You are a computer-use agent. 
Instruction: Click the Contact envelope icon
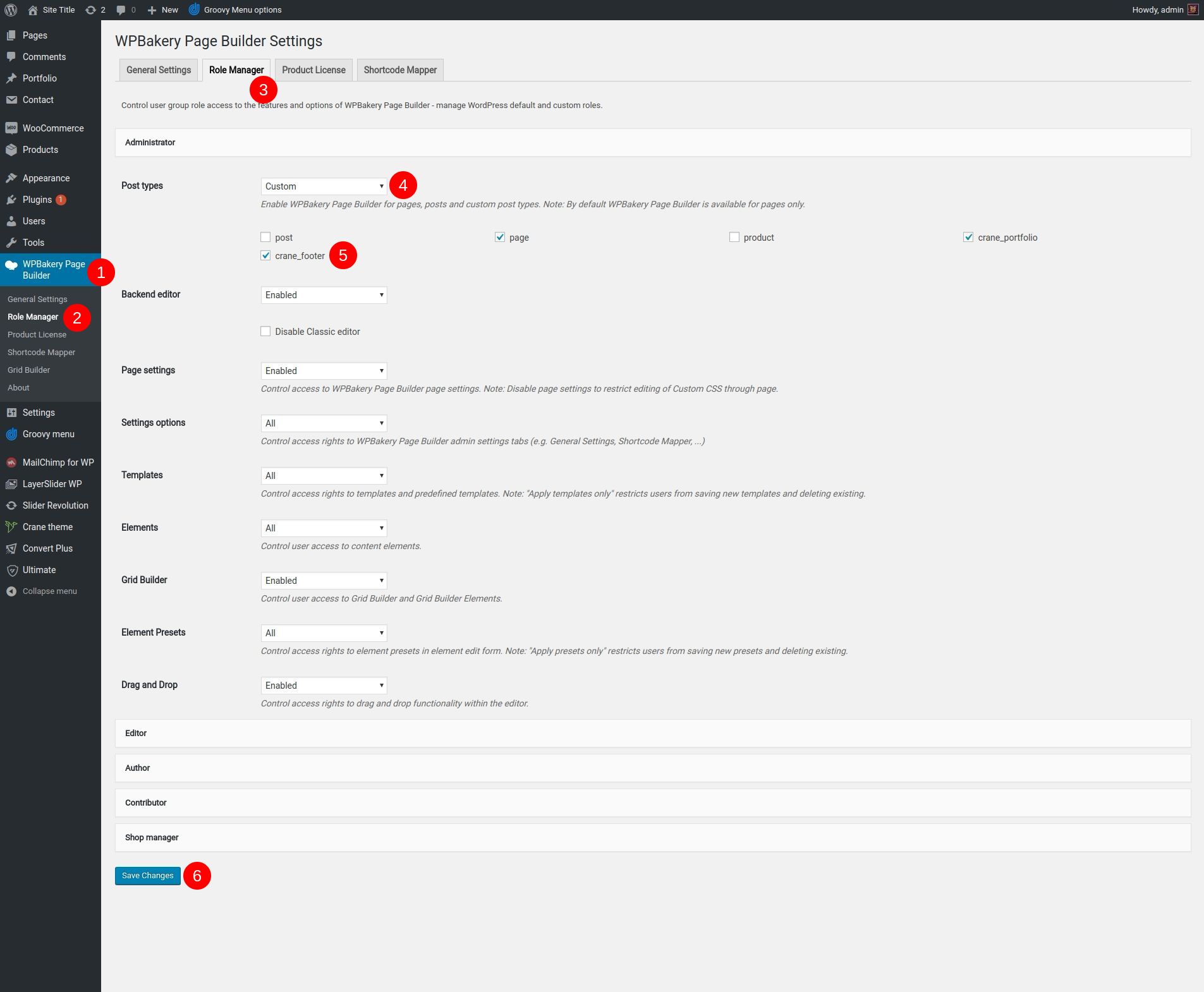pyautogui.click(x=11, y=100)
